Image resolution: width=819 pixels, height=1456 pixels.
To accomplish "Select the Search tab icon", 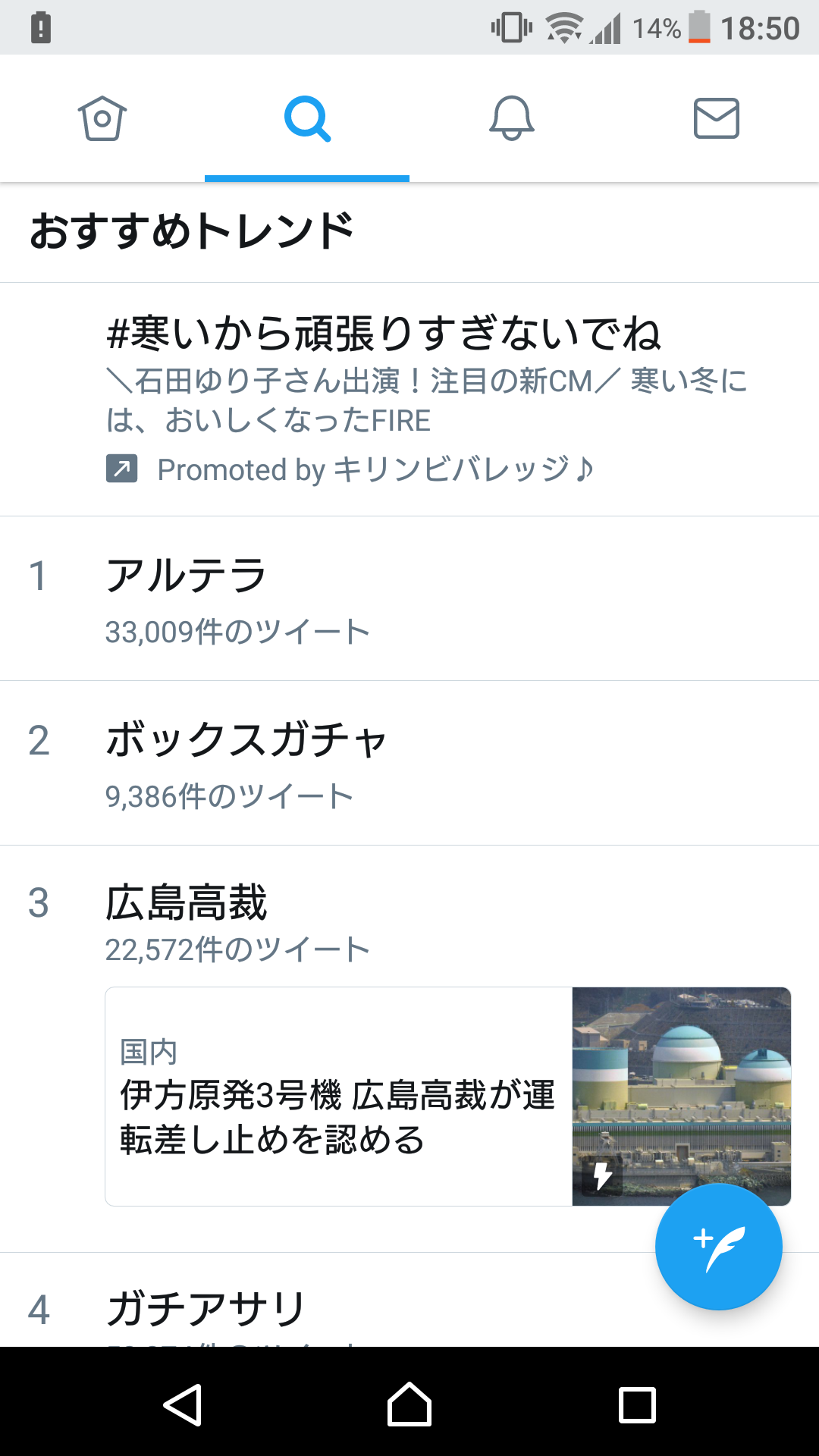I will click(x=307, y=118).
